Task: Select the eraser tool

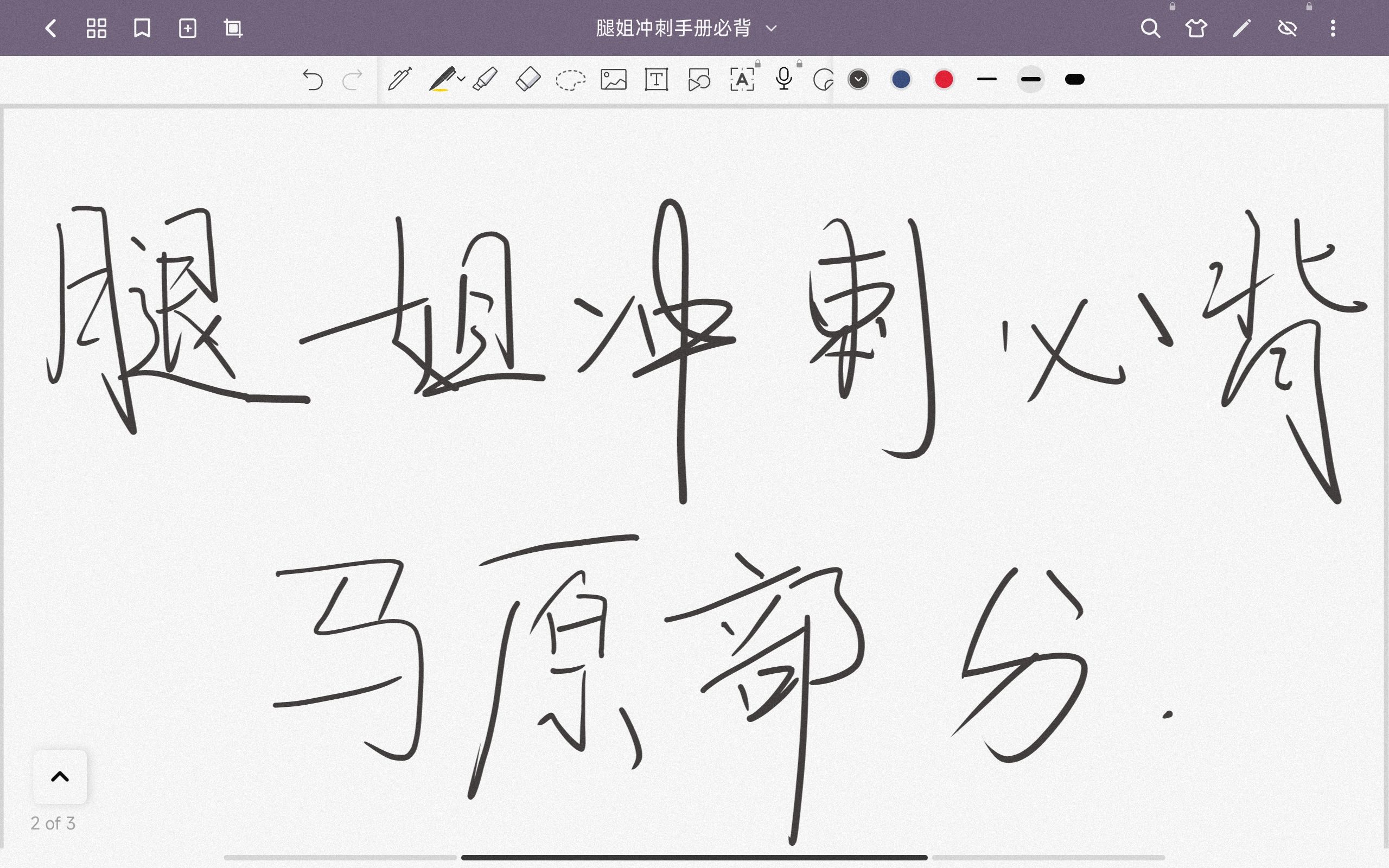Action: coord(528,79)
